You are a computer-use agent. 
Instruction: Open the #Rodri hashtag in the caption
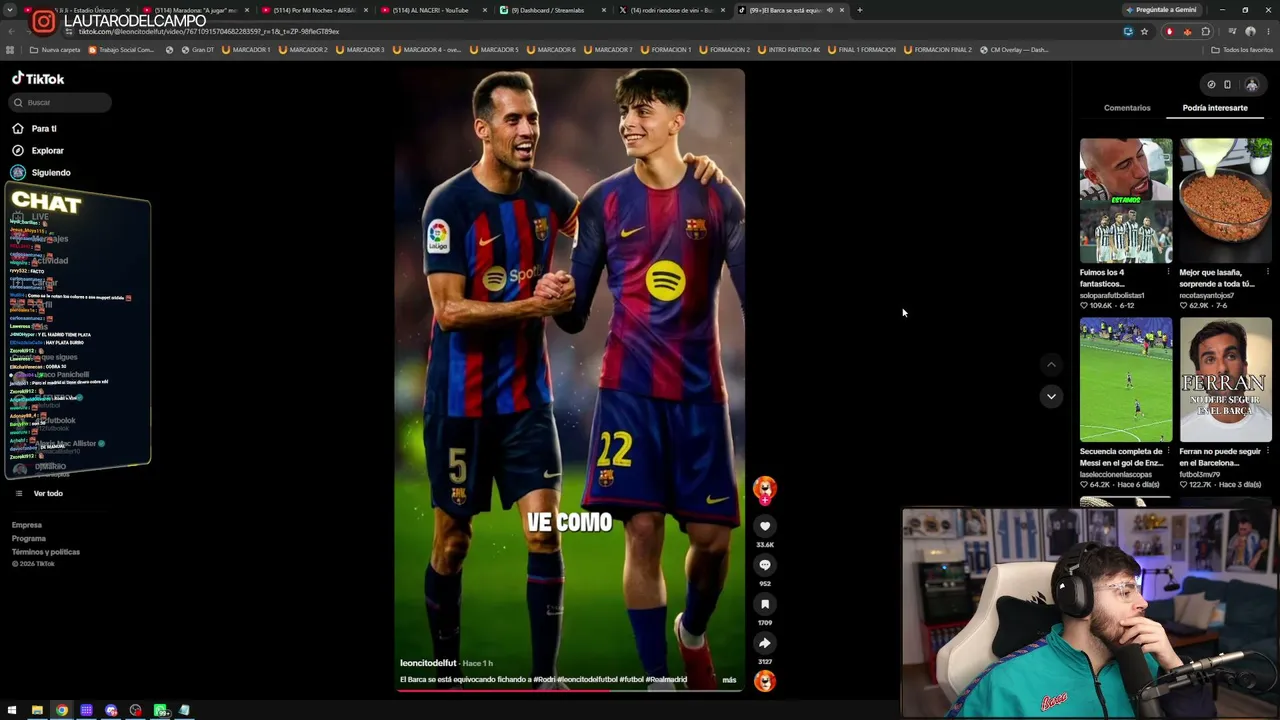pyautogui.click(x=544, y=680)
